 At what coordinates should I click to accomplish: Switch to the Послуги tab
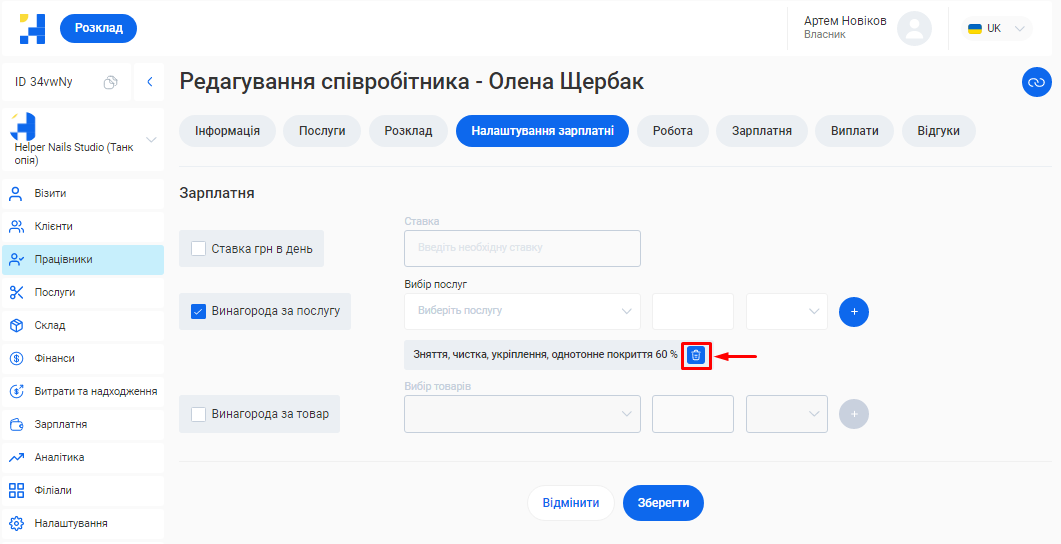tap(321, 131)
